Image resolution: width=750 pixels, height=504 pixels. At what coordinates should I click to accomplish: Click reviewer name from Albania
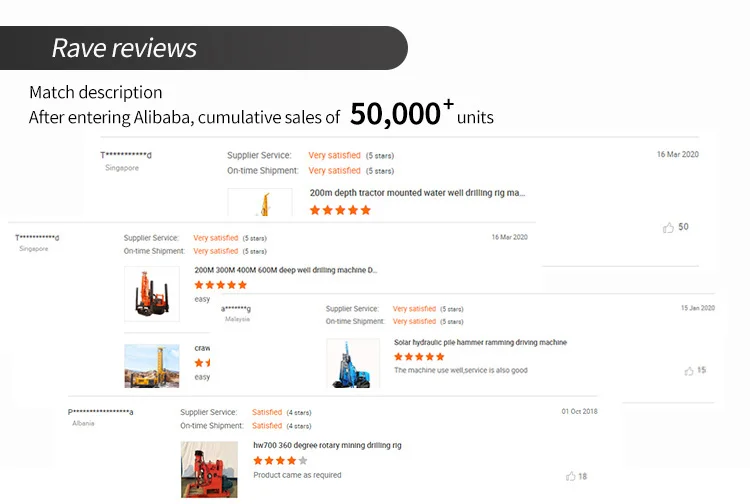100,412
